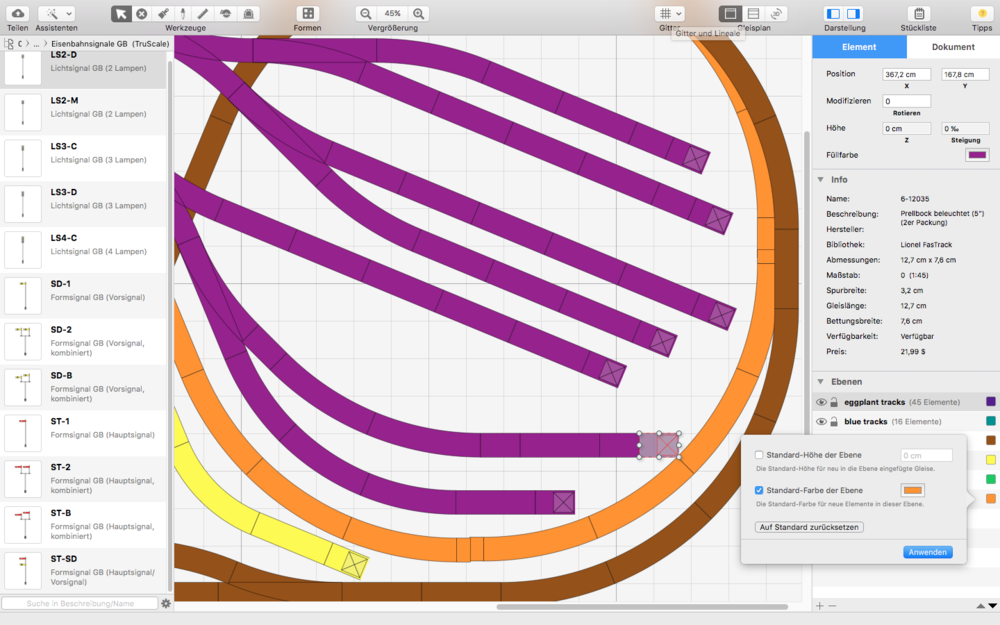This screenshot has height=625, width=1000.
Task: Open the Assistenten magic wand tool
Action: coord(51,13)
